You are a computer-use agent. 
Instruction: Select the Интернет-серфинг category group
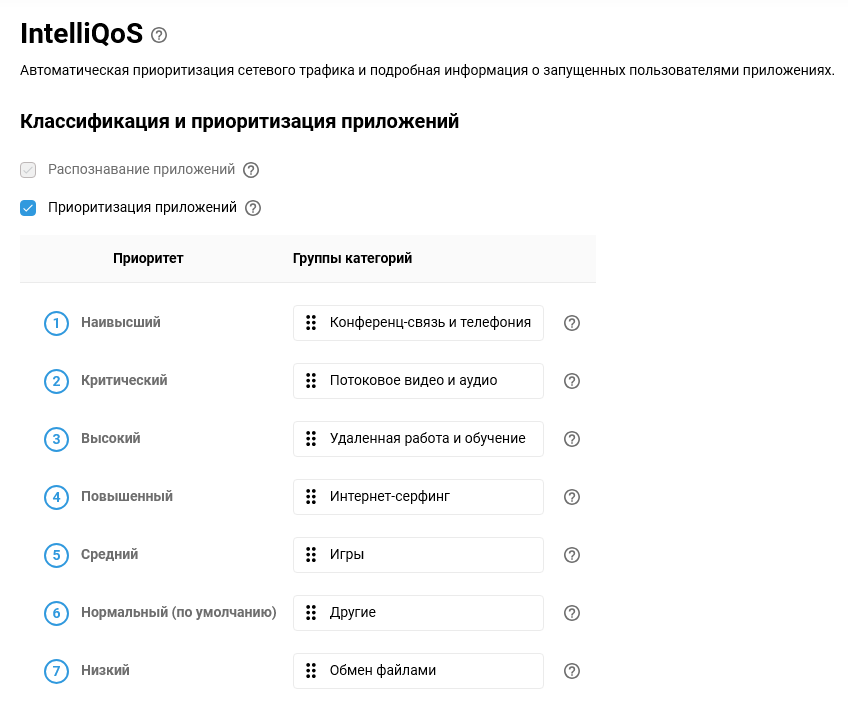click(x=418, y=497)
